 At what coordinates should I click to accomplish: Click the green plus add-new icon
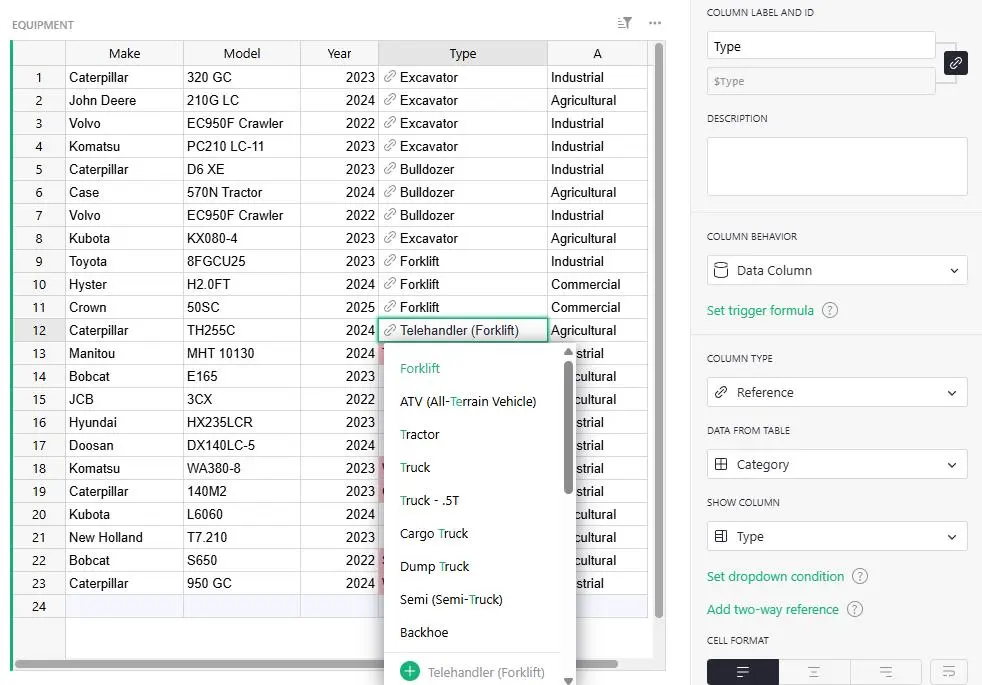(x=410, y=672)
